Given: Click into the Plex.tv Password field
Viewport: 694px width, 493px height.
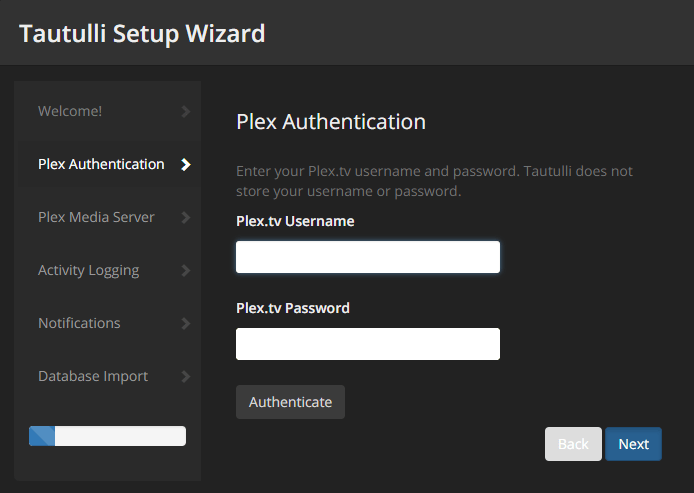Looking at the screenshot, I should [367, 344].
